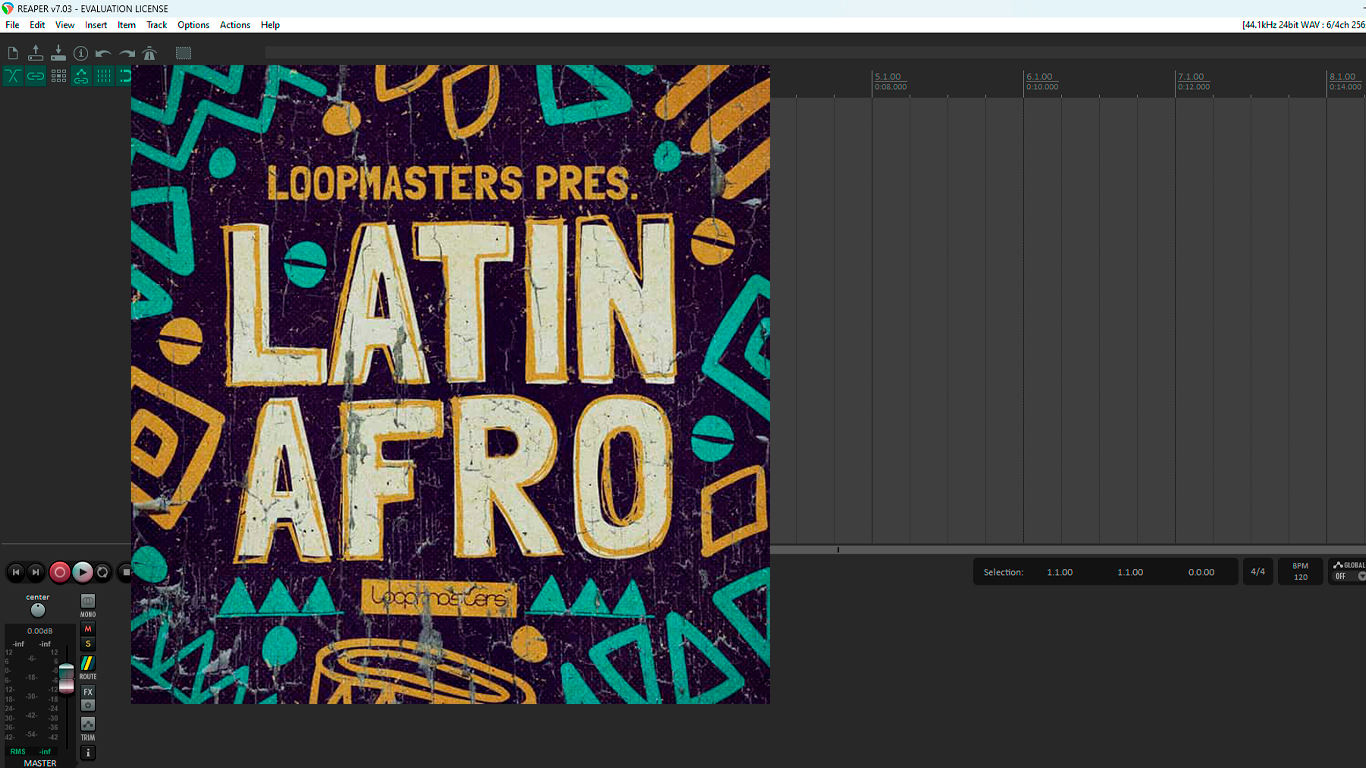Open master track FX chain
Screen dimensions: 1366x768
pos(88,692)
